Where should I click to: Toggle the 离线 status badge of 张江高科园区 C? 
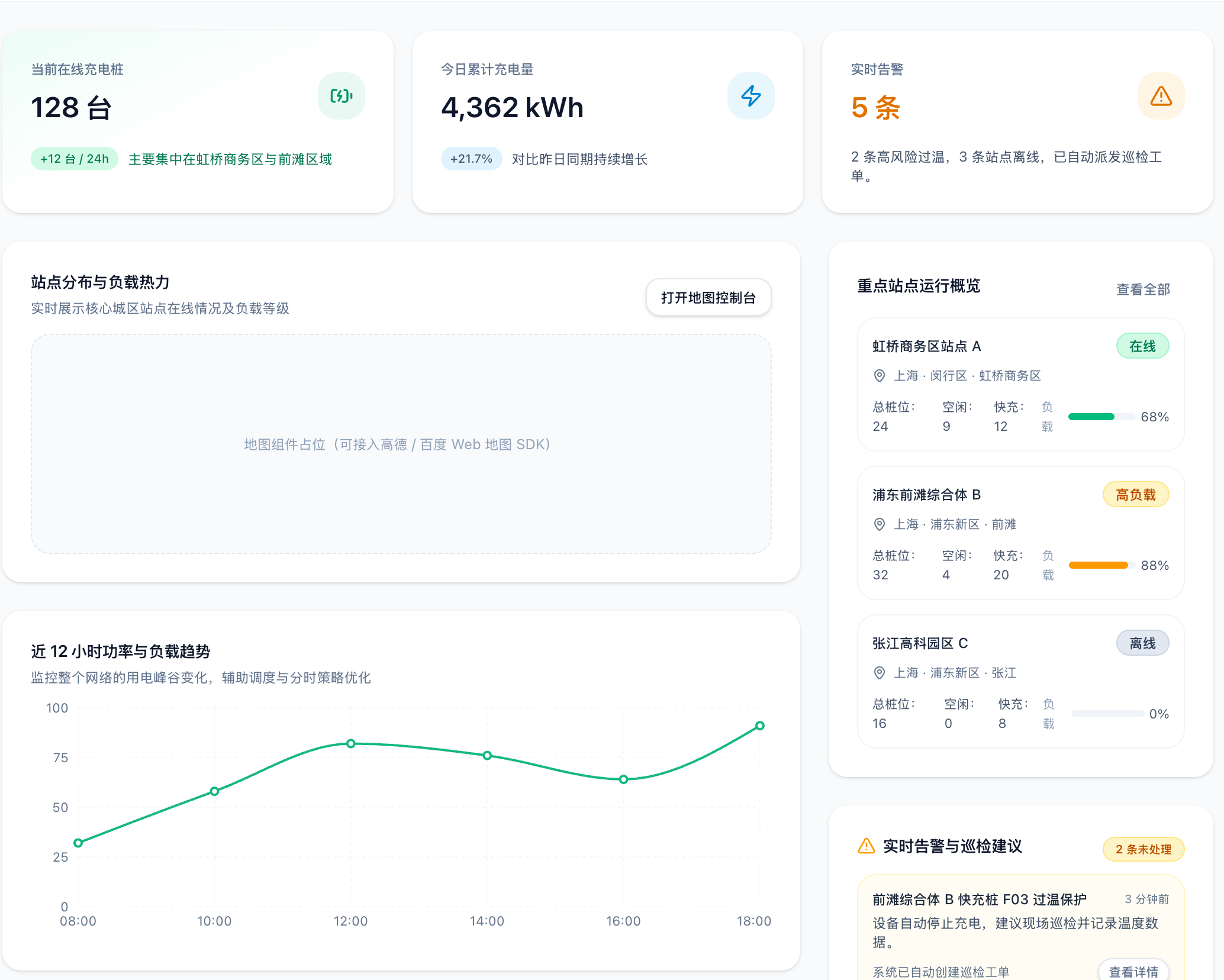(1142, 643)
